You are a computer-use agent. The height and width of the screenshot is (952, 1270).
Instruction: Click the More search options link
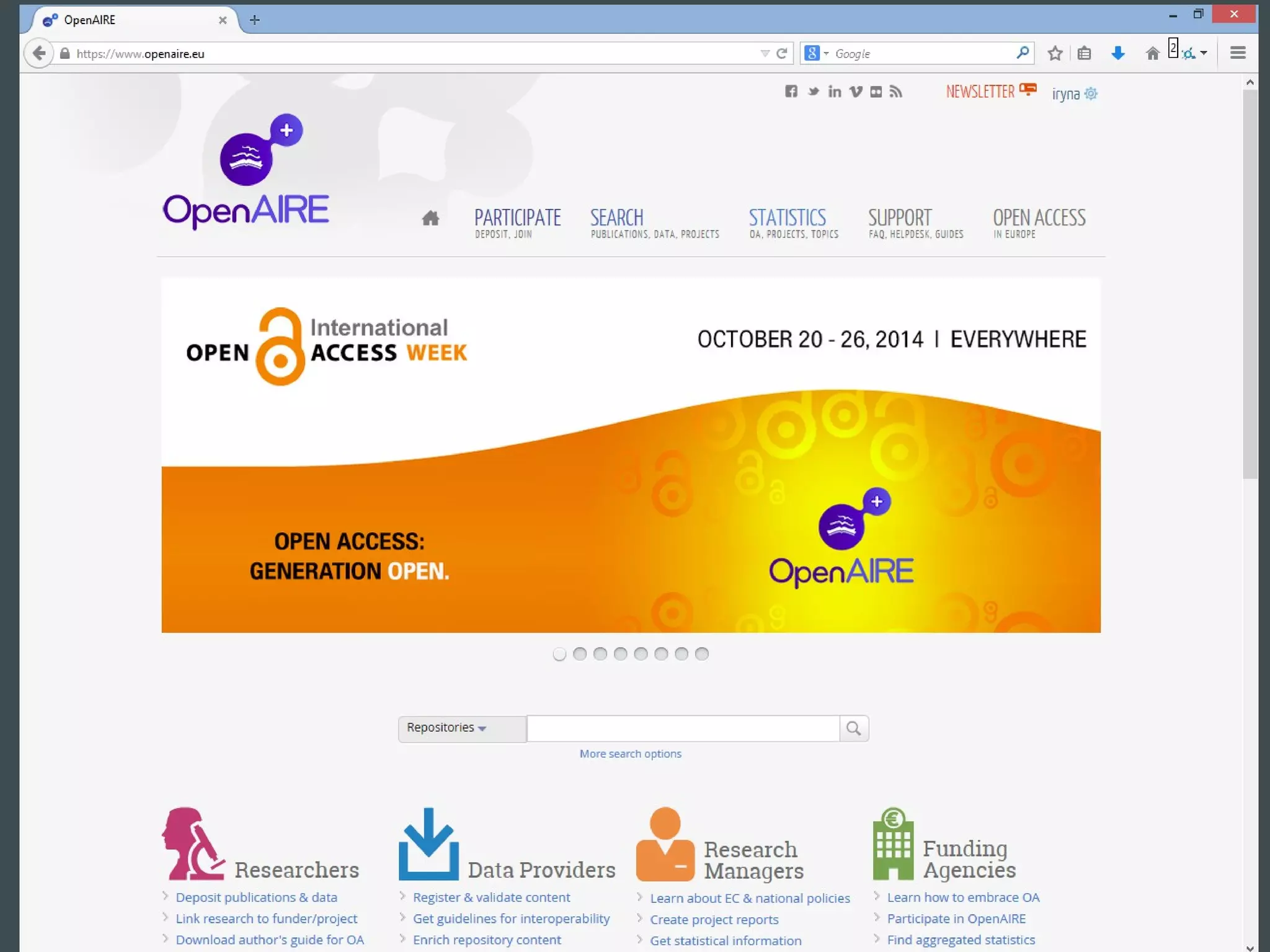click(630, 754)
